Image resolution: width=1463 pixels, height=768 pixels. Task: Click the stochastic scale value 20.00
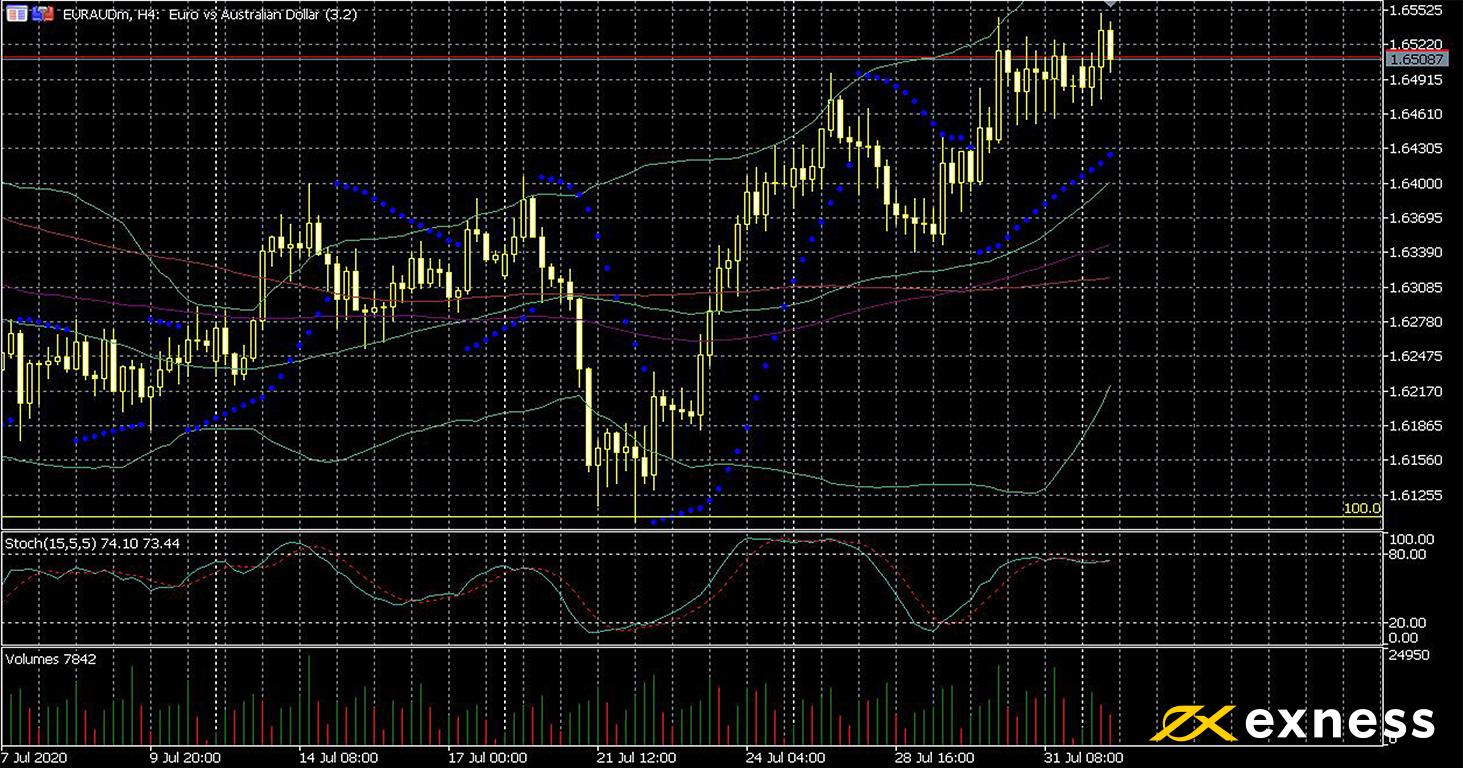click(1406, 623)
